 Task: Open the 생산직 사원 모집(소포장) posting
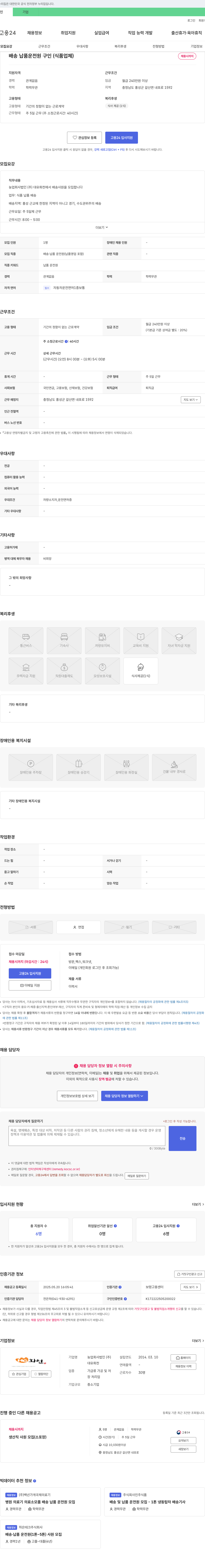[x=27, y=1437]
